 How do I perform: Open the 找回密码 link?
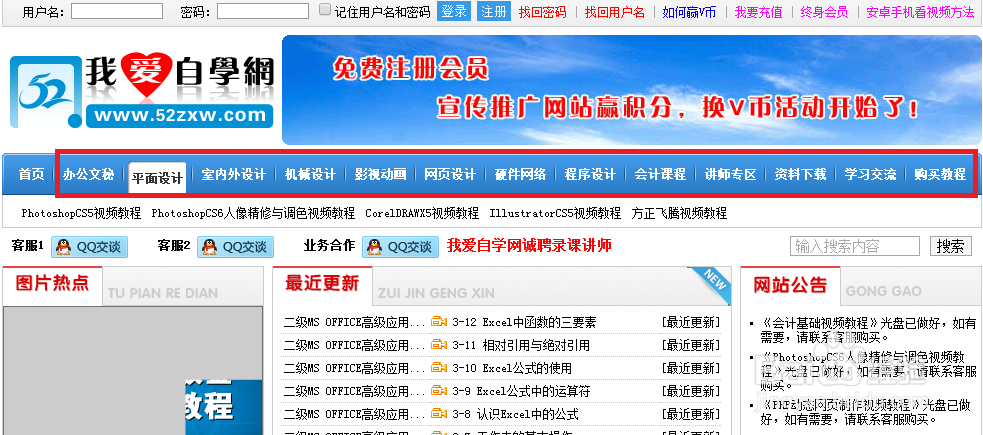click(542, 12)
